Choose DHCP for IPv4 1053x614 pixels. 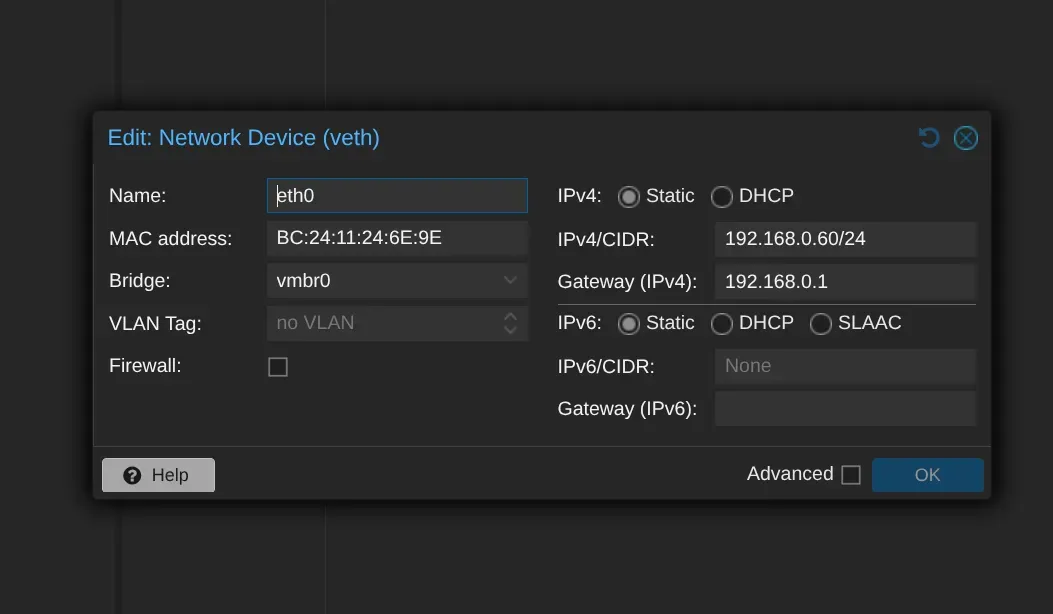[721, 197]
